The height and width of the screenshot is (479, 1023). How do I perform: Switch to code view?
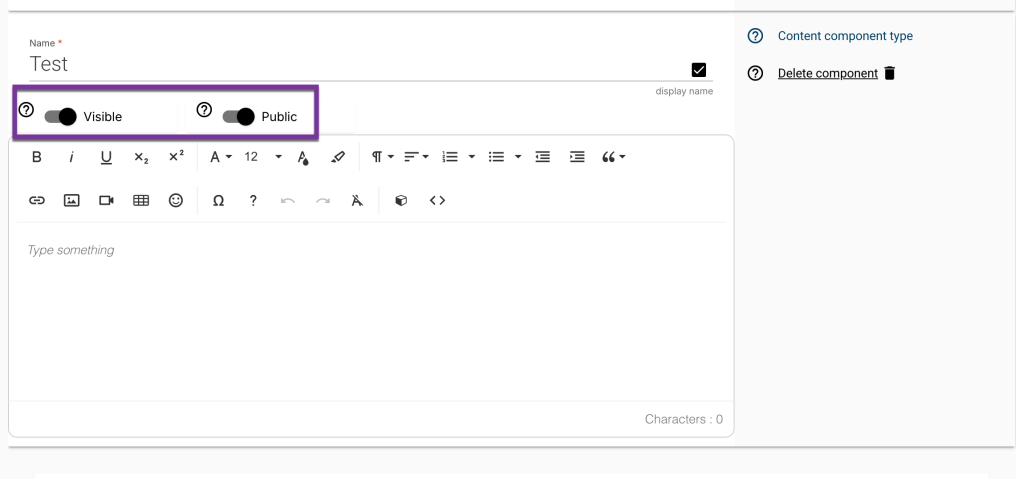pos(437,200)
